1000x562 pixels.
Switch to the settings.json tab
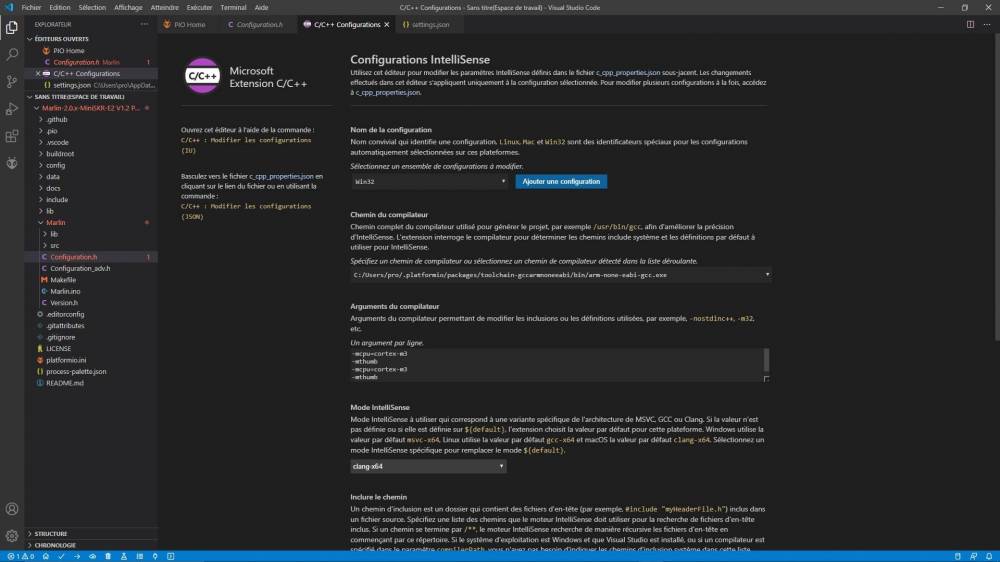(425, 24)
